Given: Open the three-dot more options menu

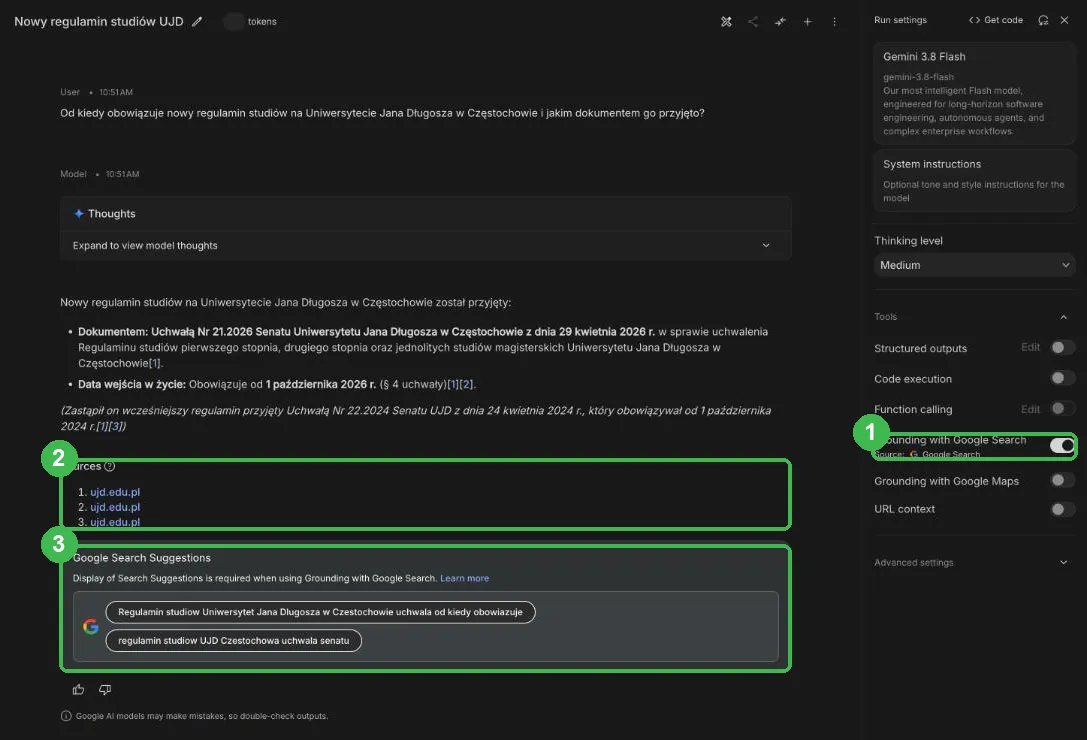Looking at the screenshot, I should coord(834,21).
